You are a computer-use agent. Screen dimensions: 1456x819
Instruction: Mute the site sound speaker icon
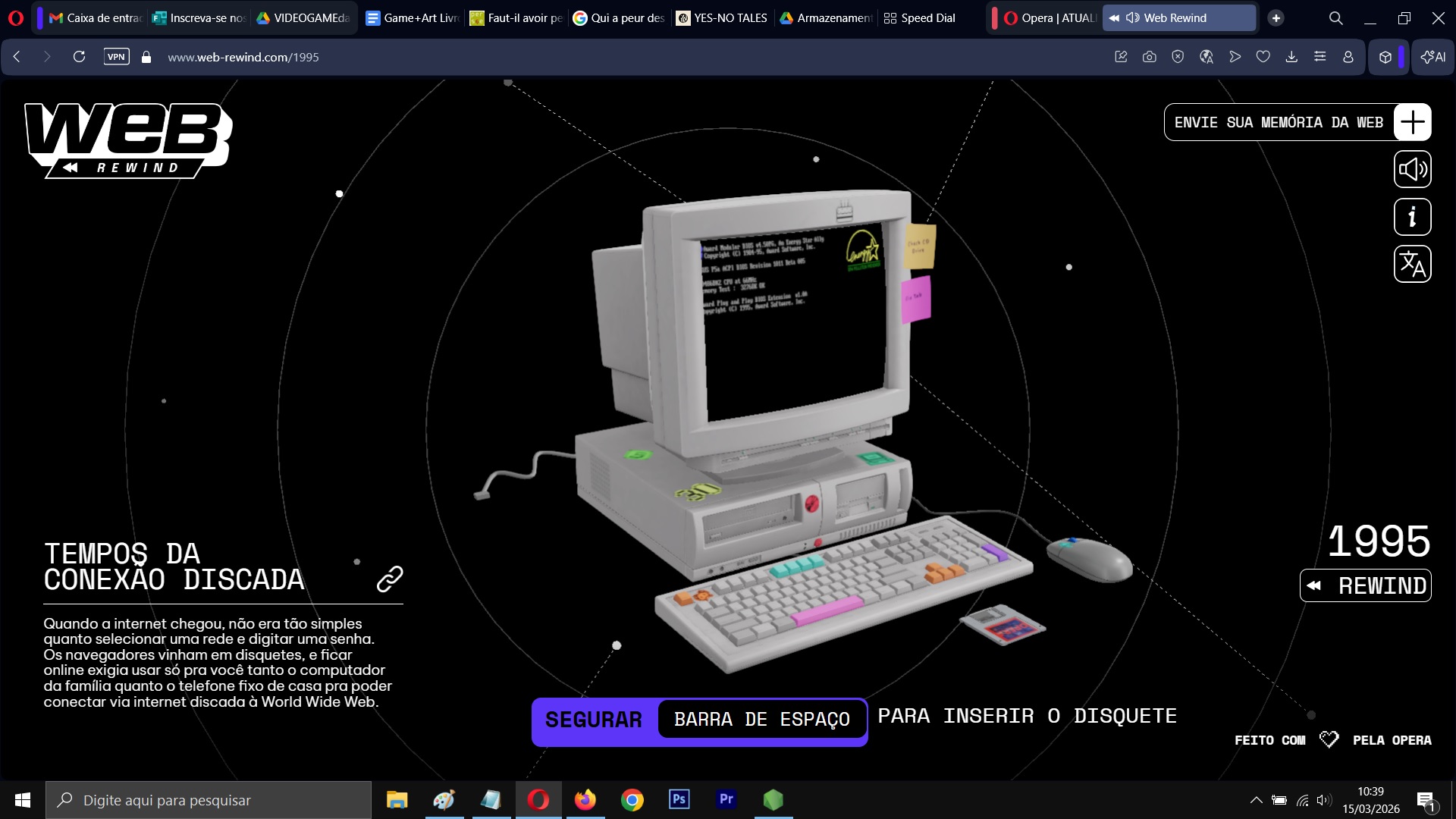click(x=1412, y=169)
